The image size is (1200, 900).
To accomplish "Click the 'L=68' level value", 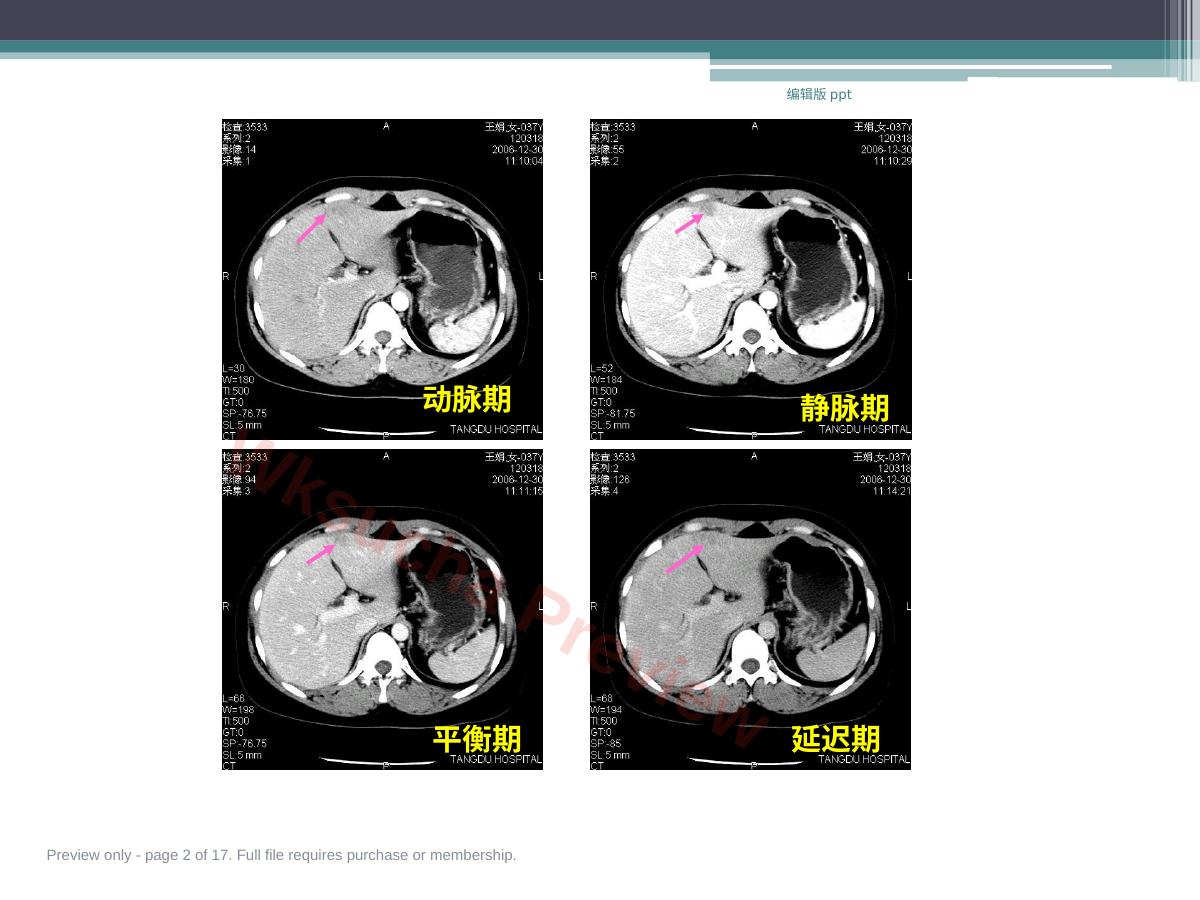I will tap(602, 699).
